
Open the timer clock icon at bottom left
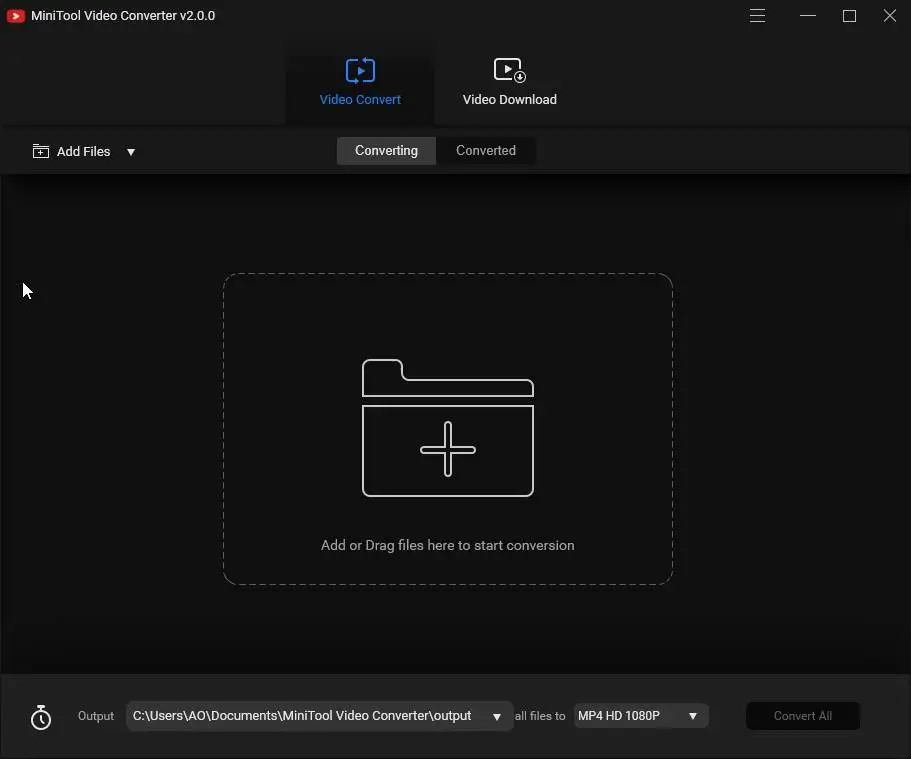[x=41, y=717]
